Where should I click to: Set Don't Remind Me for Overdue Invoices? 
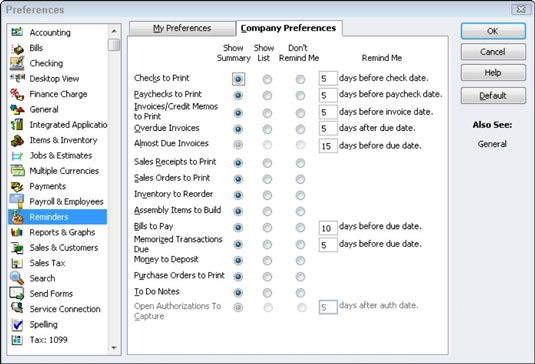point(300,129)
